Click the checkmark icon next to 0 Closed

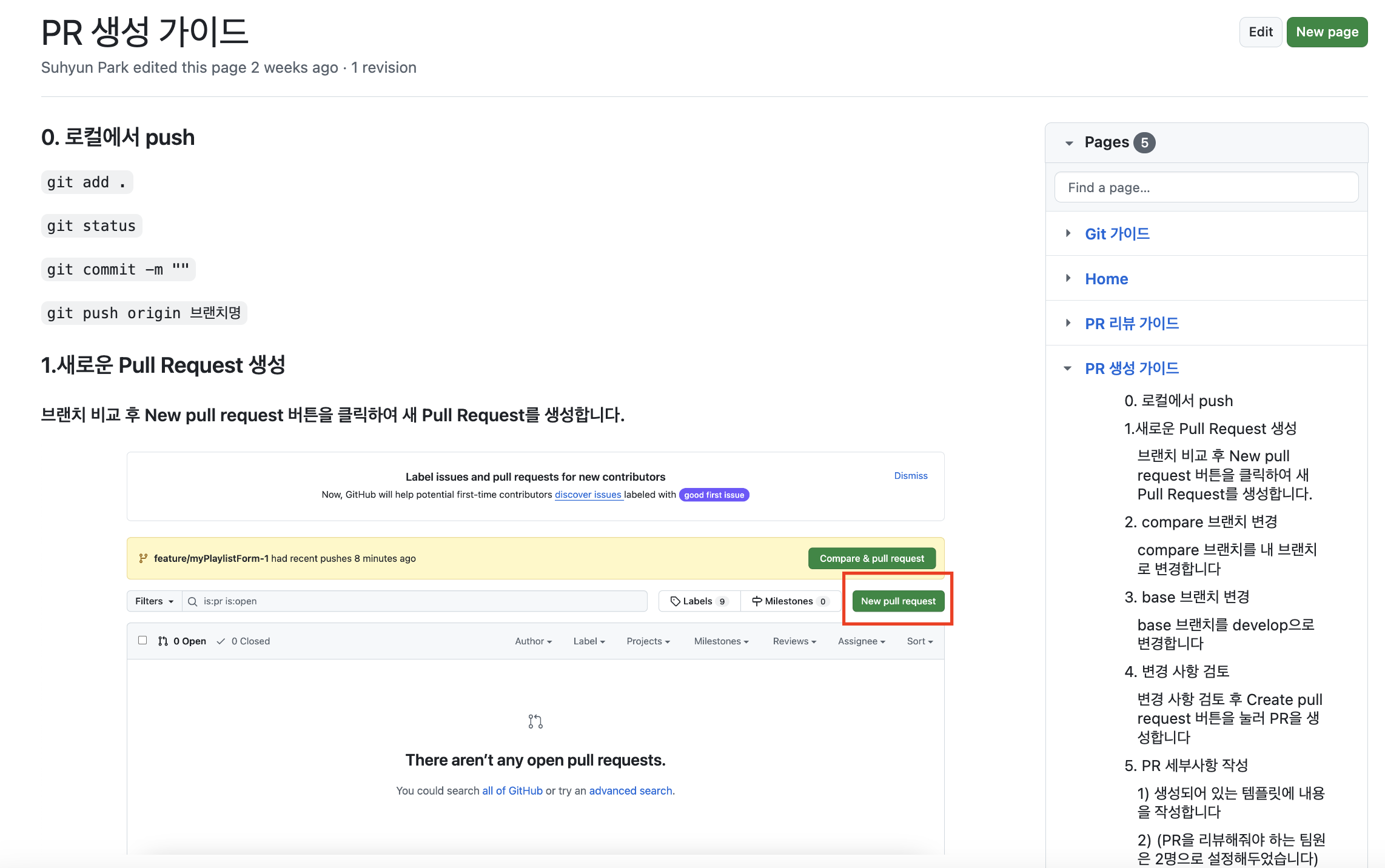click(x=221, y=641)
